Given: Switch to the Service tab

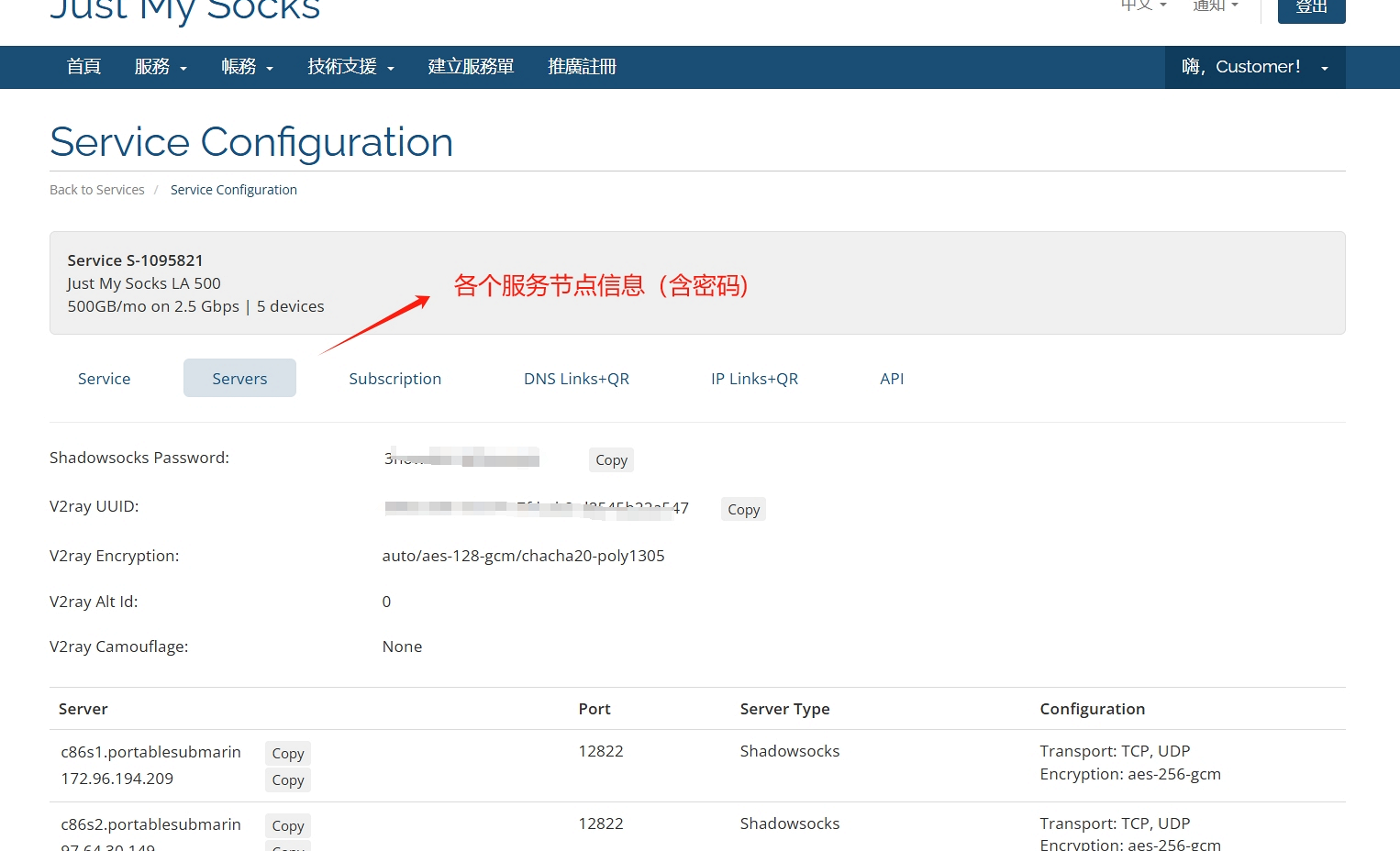Looking at the screenshot, I should tap(104, 379).
